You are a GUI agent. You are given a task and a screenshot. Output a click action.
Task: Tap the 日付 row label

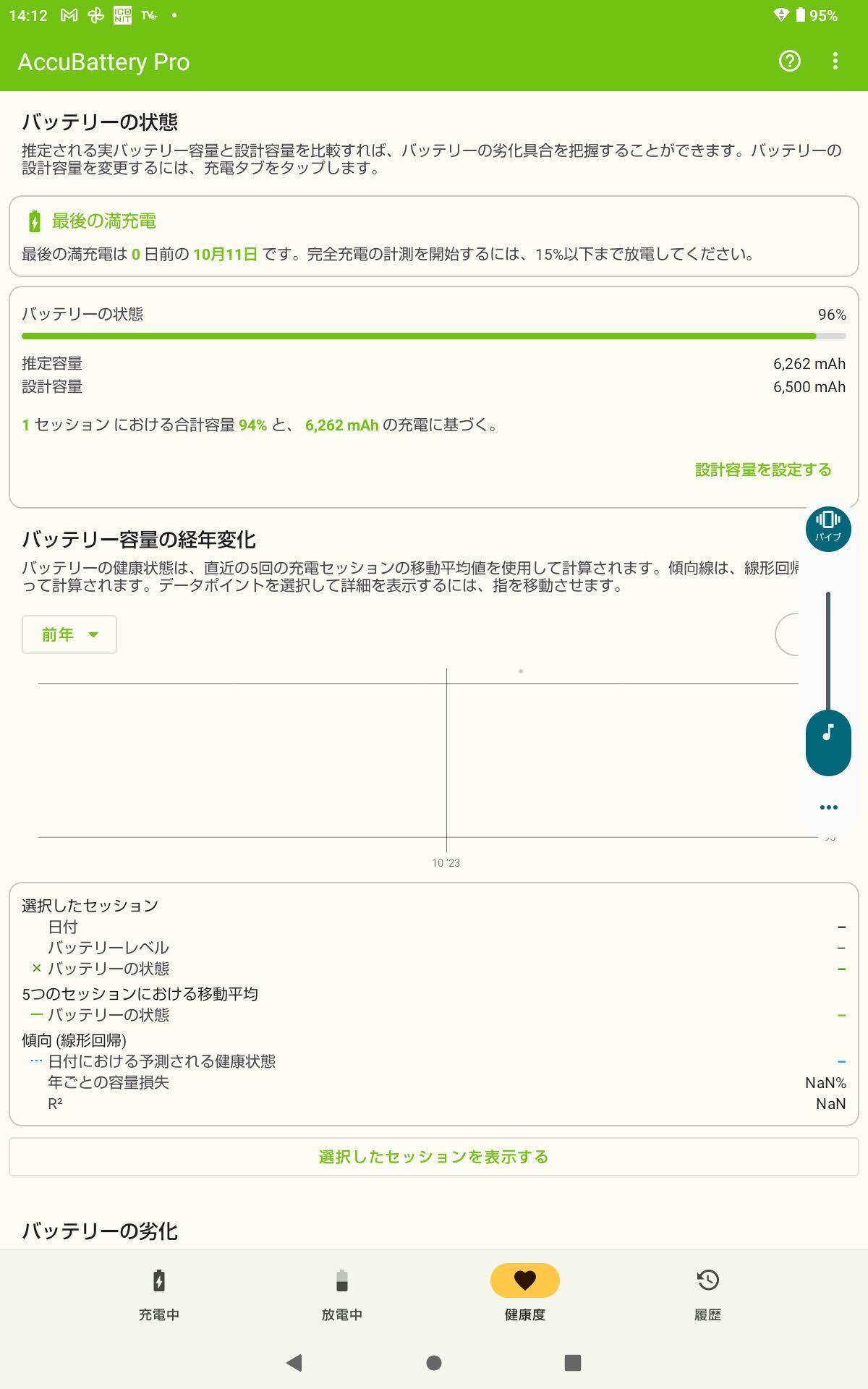click(x=63, y=927)
